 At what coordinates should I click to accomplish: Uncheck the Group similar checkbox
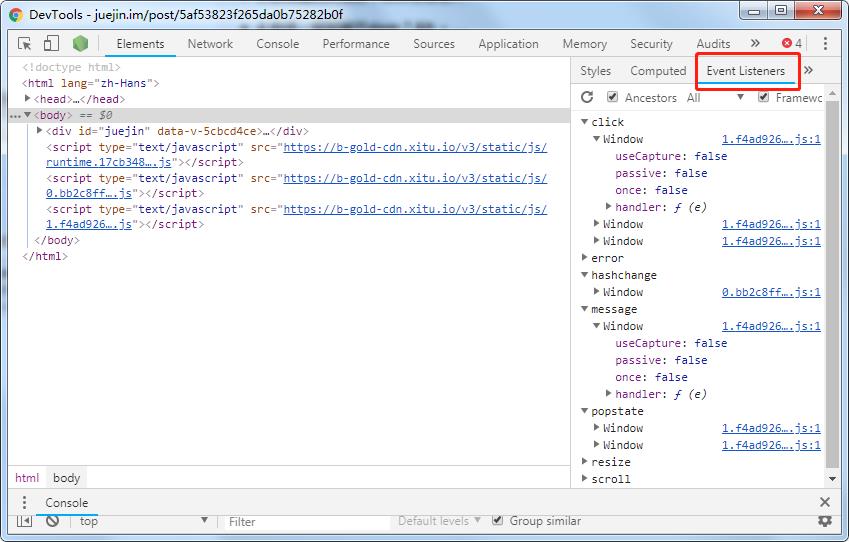tap(498, 521)
